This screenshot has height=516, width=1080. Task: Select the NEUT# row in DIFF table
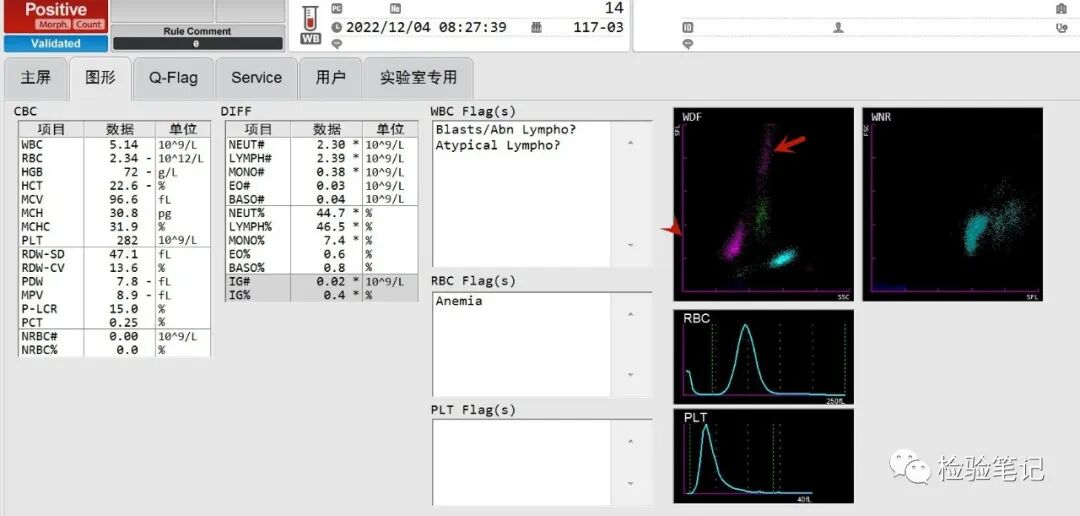[321, 145]
